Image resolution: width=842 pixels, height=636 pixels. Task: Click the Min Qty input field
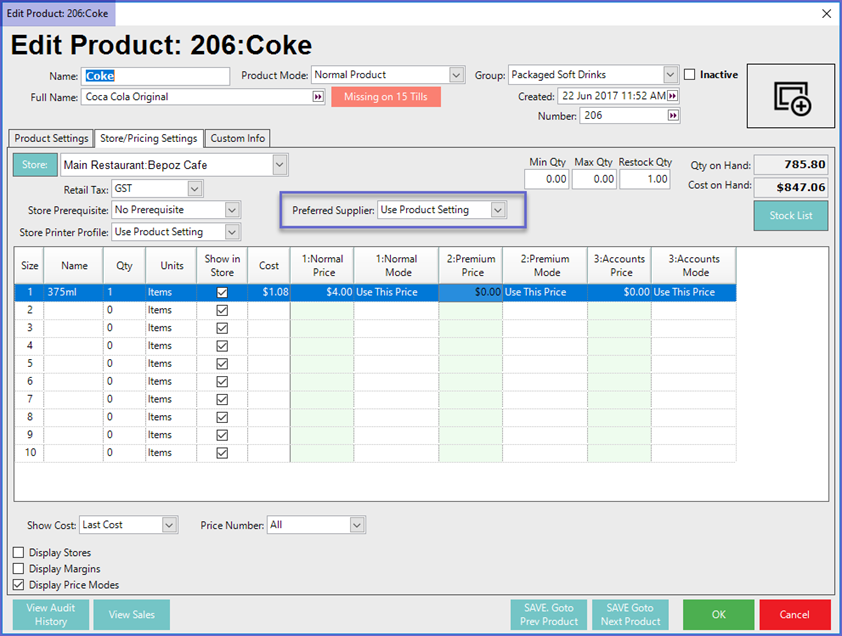tap(546, 179)
